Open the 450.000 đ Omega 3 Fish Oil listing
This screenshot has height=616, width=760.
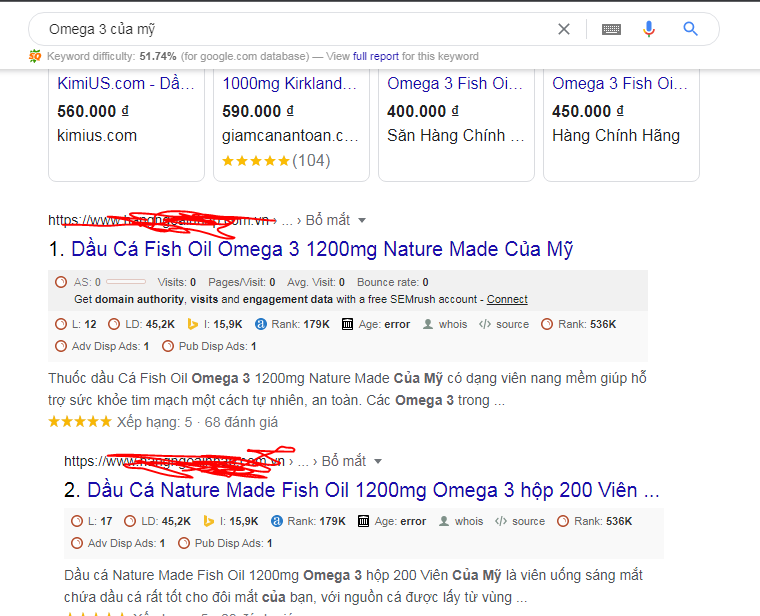[x=620, y=83]
